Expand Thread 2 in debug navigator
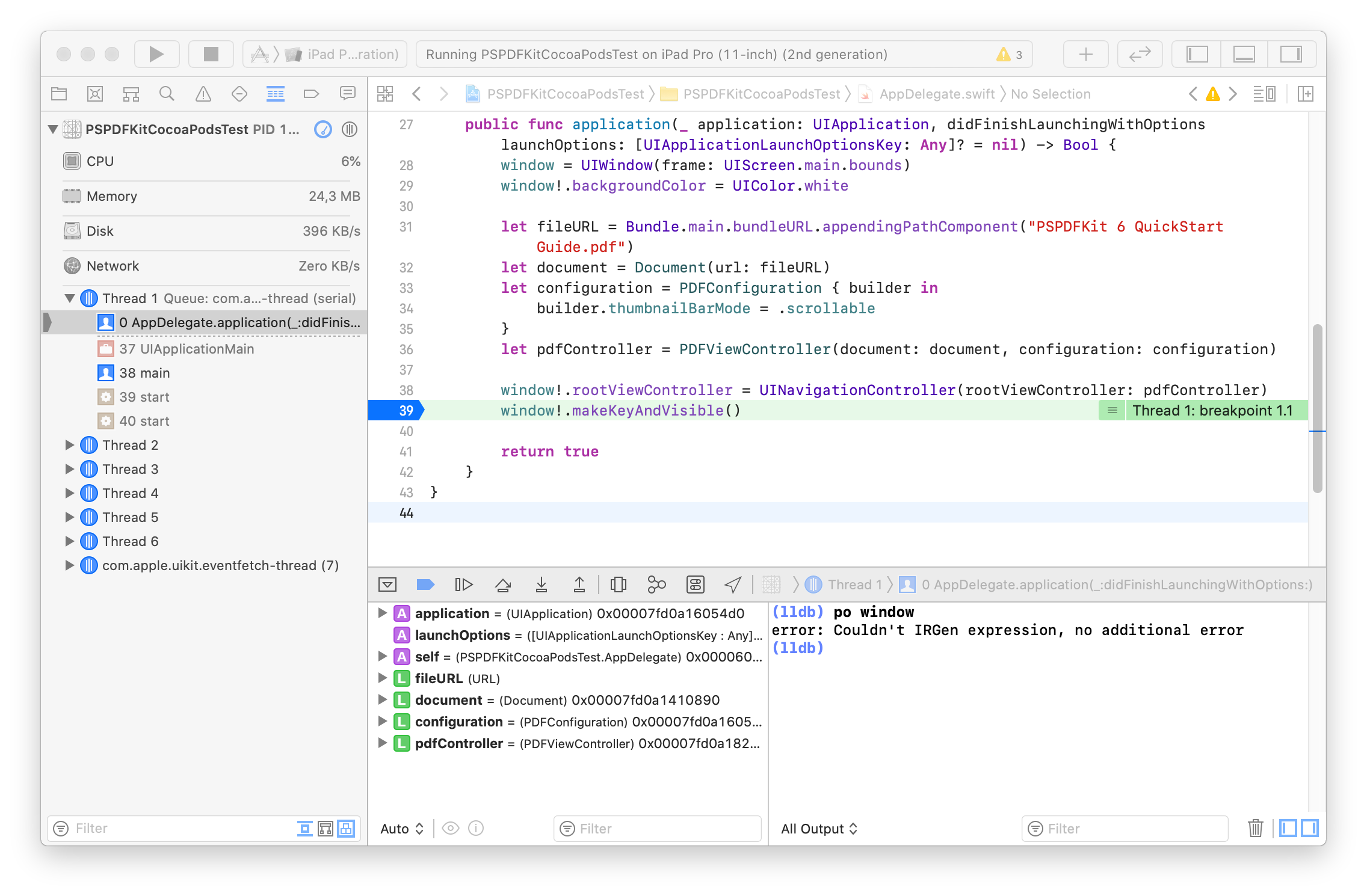Viewport: 1367px width, 896px height. 70,445
